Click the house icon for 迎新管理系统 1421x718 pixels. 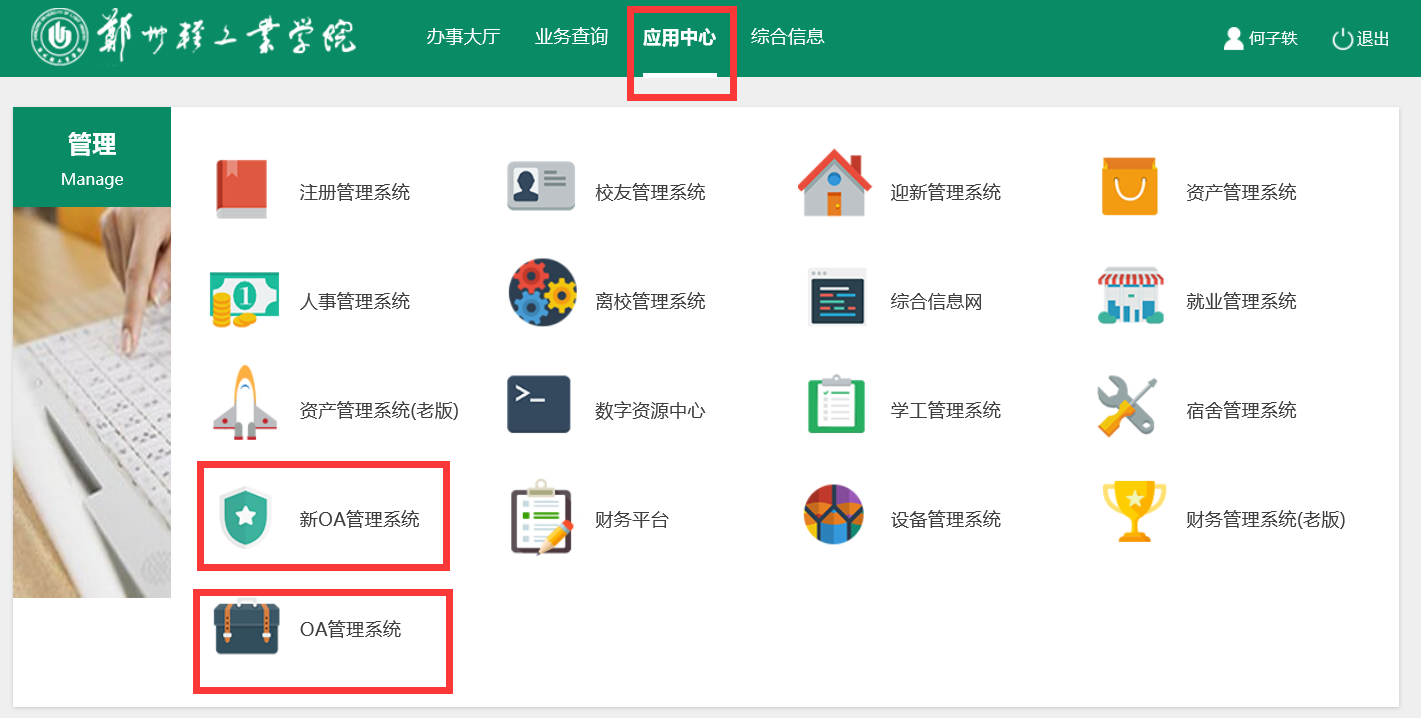[x=834, y=184]
